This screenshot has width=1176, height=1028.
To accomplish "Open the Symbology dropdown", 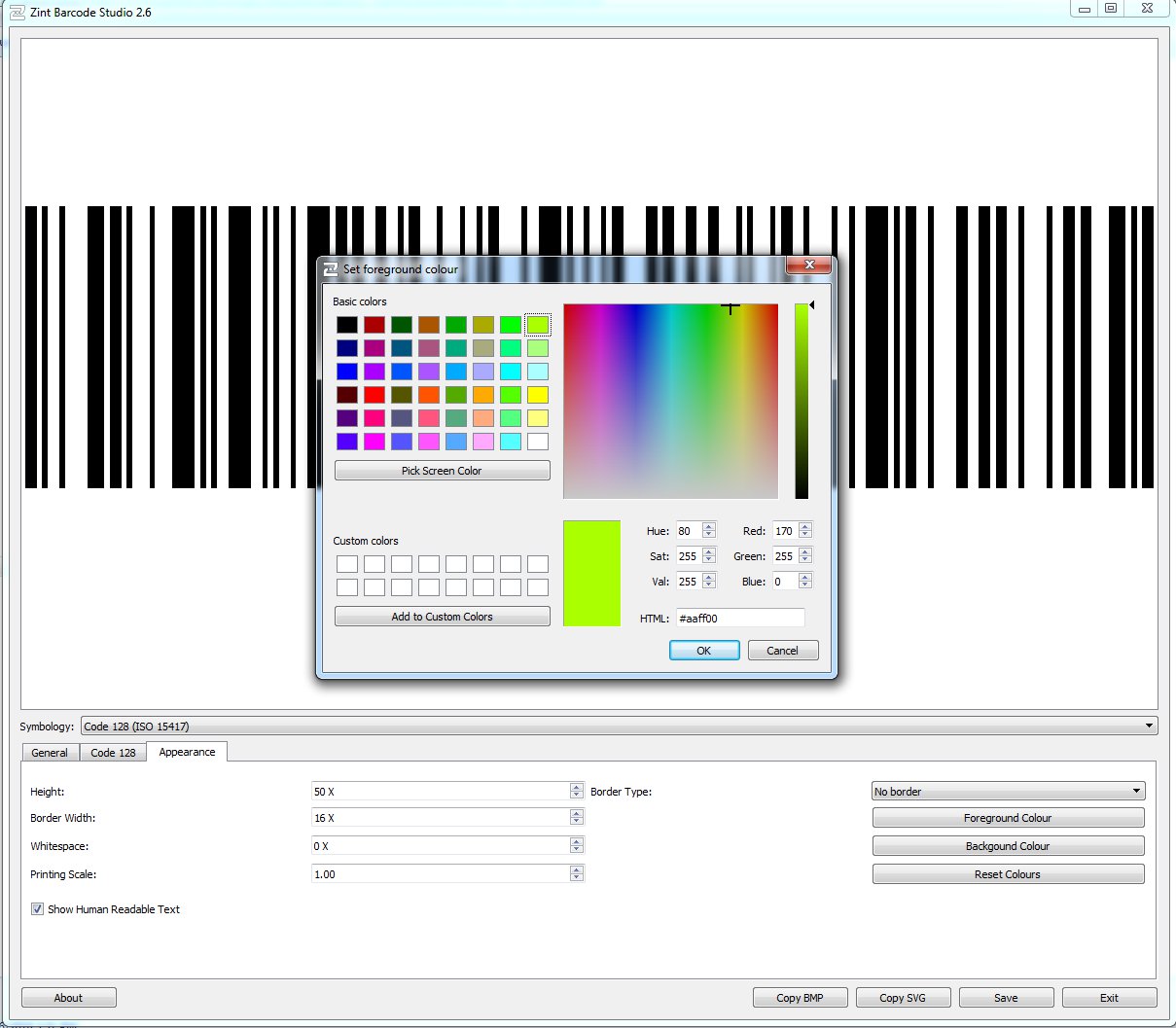I will [1148, 726].
